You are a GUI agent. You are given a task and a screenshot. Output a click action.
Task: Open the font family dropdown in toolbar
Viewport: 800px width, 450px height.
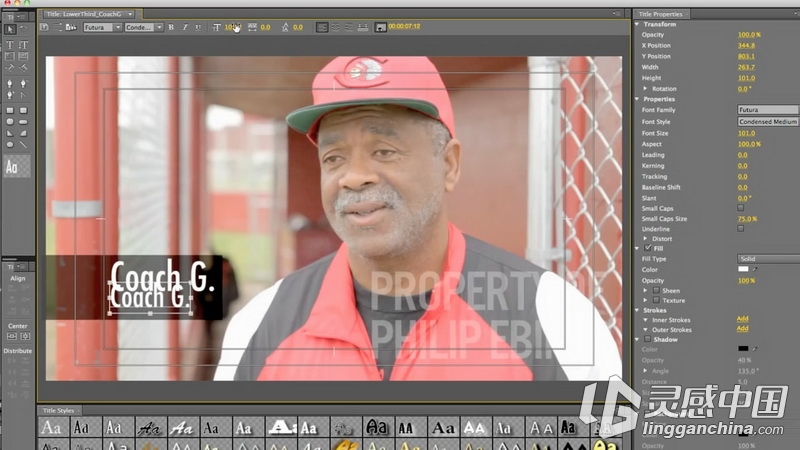click(x=103, y=27)
